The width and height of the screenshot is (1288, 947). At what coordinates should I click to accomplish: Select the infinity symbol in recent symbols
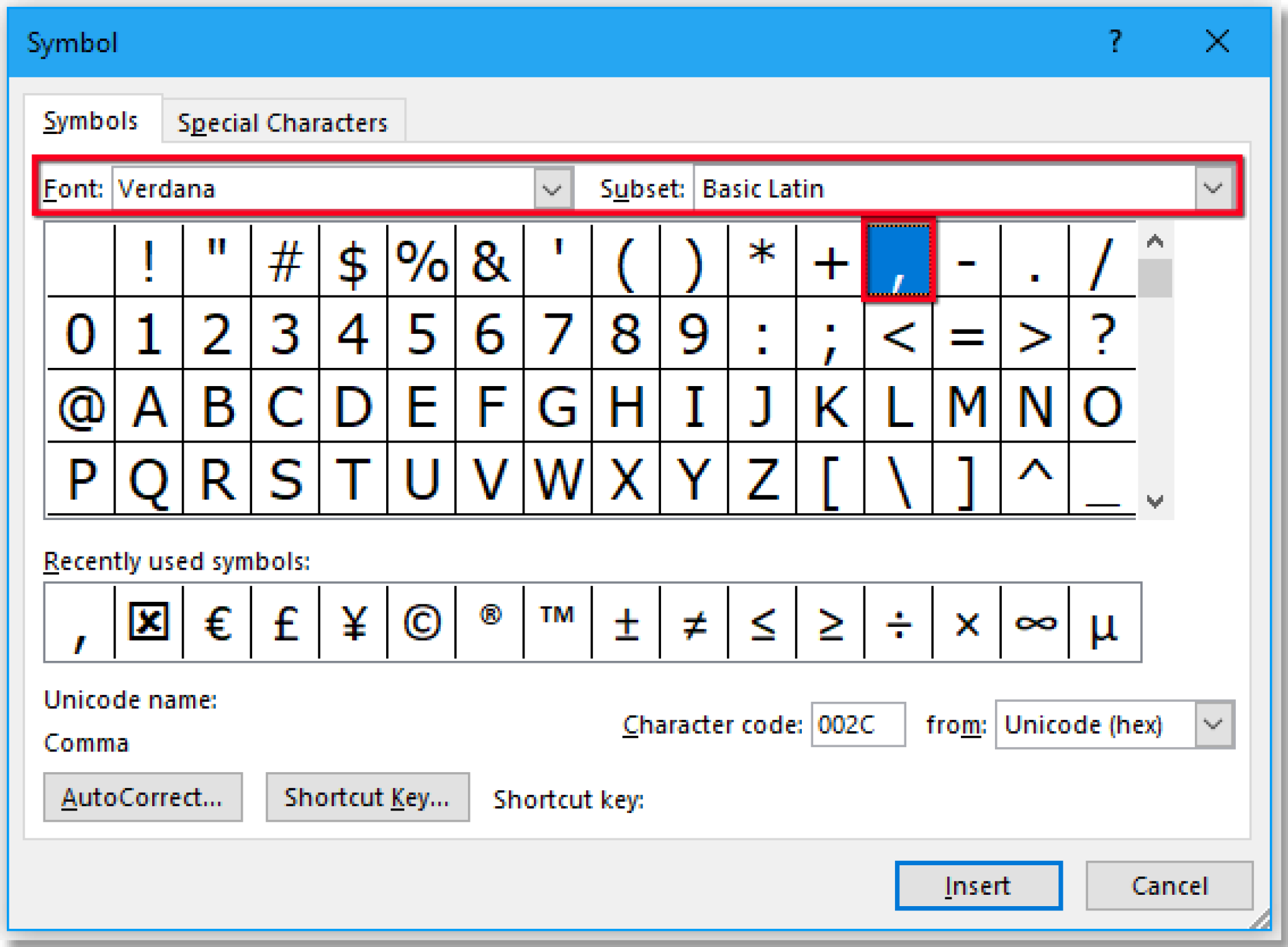[1035, 623]
